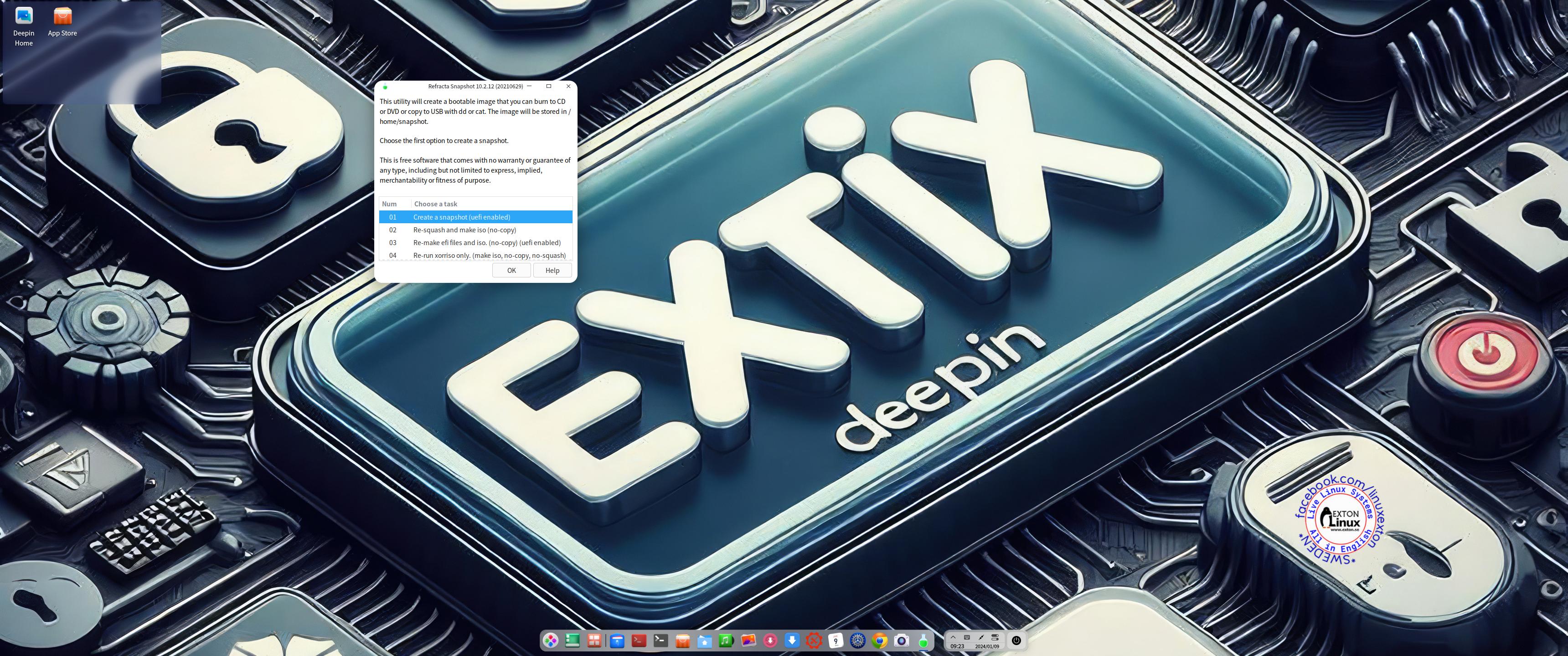Open the quick settings toggles tray icon
This screenshot has width=1568, height=656.
pyautogui.click(x=995, y=637)
